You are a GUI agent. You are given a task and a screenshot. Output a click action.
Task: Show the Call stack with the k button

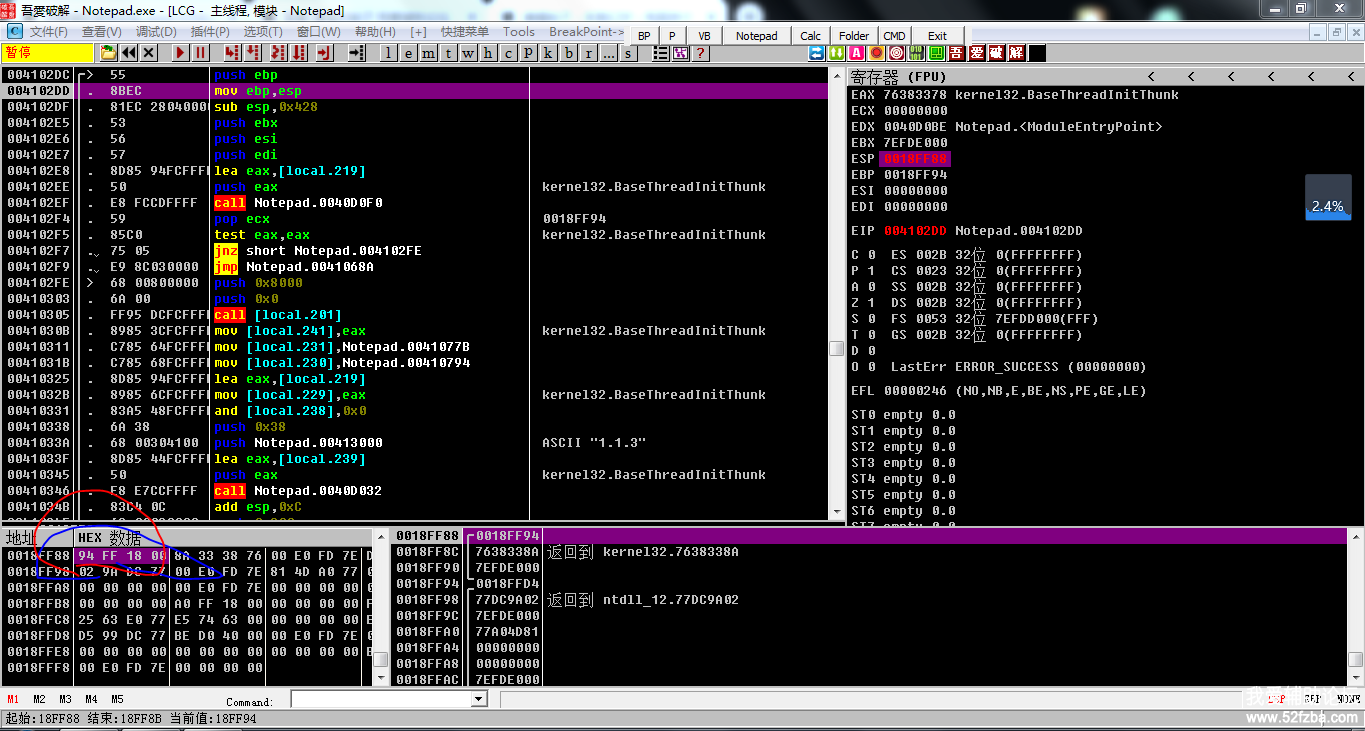click(x=548, y=53)
